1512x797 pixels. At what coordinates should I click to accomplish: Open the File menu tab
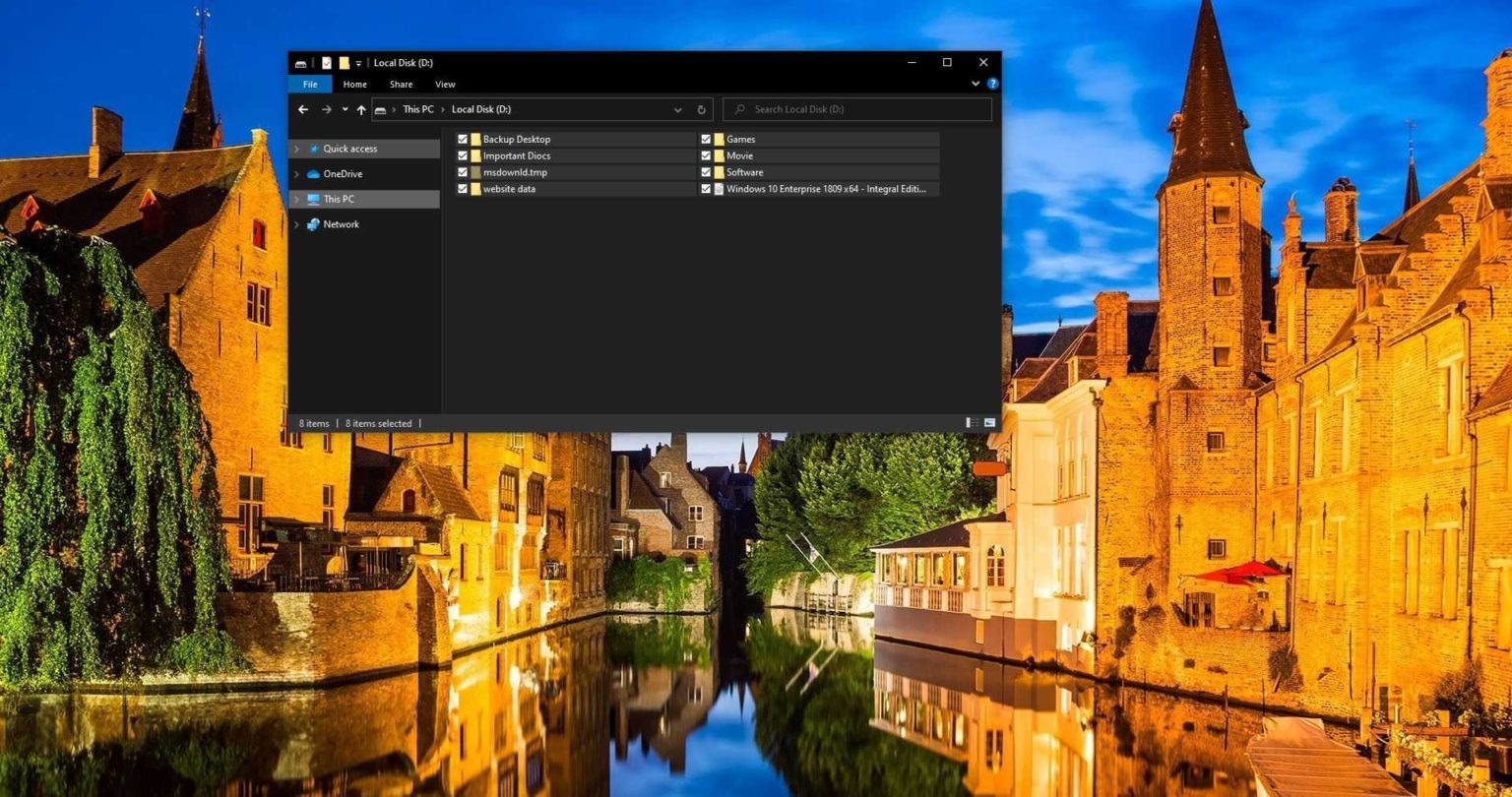(310, 85)
